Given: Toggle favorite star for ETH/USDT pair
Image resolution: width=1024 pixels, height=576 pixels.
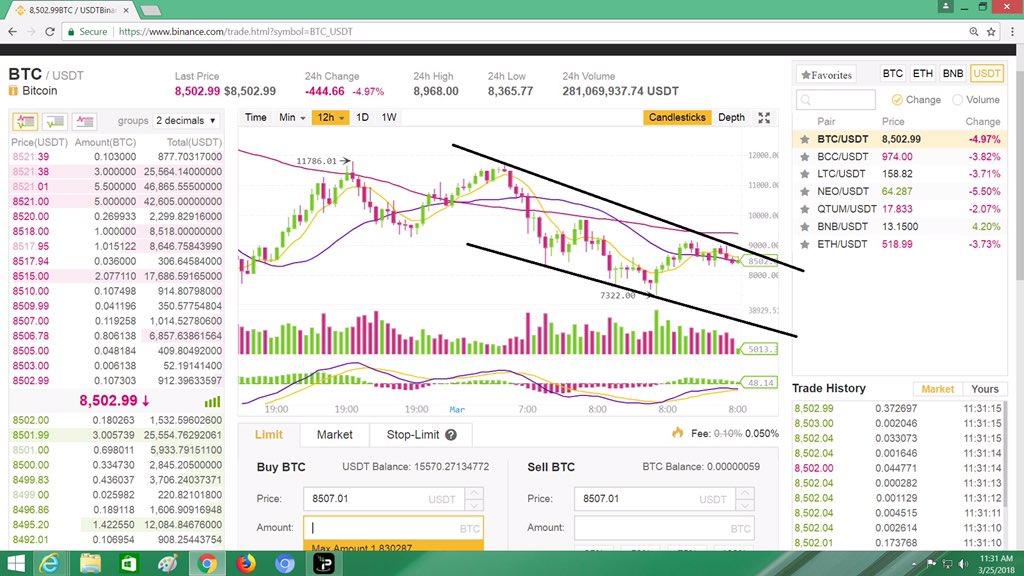Looking at the screenshot, I should (x=805, y=244).
